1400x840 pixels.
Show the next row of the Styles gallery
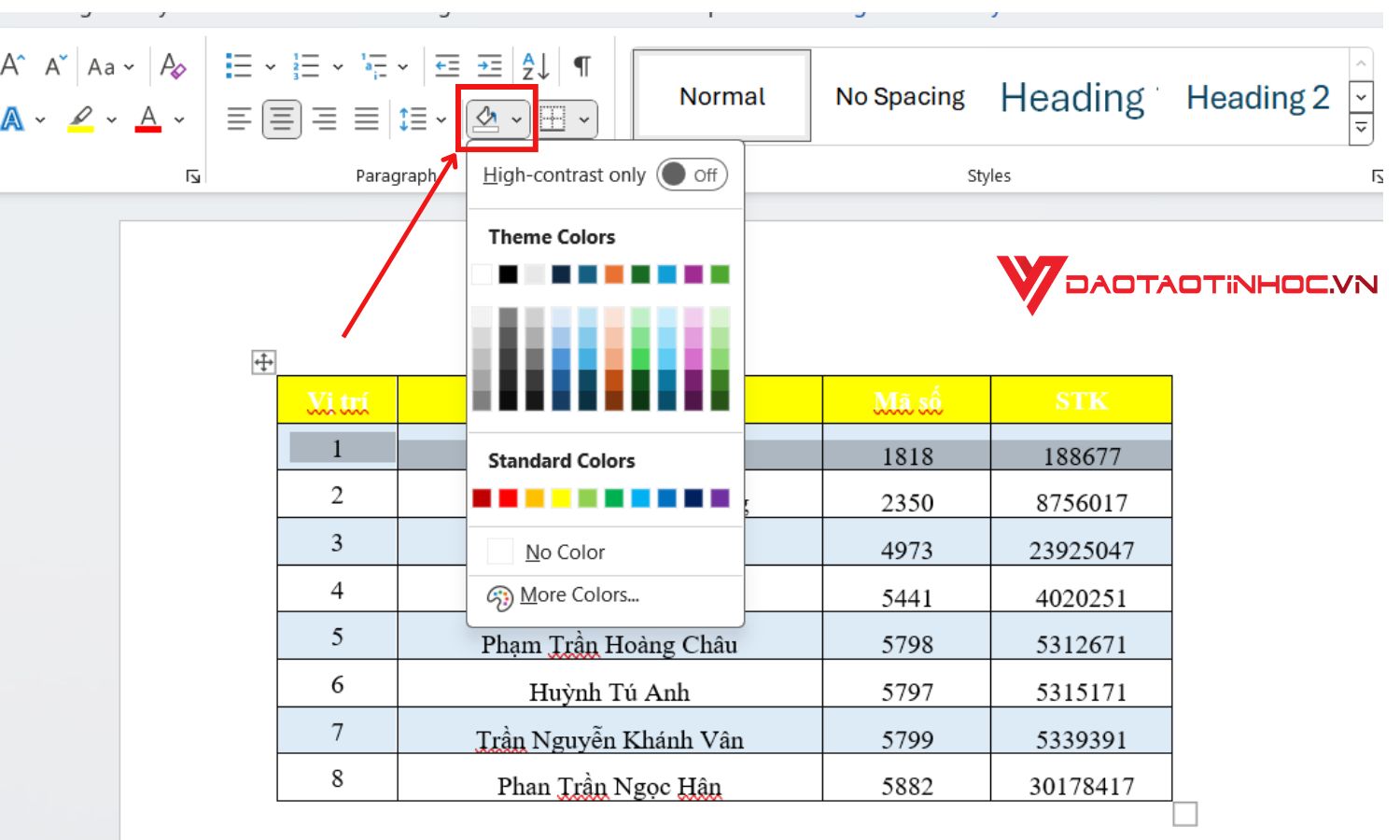coord(1362,96)
